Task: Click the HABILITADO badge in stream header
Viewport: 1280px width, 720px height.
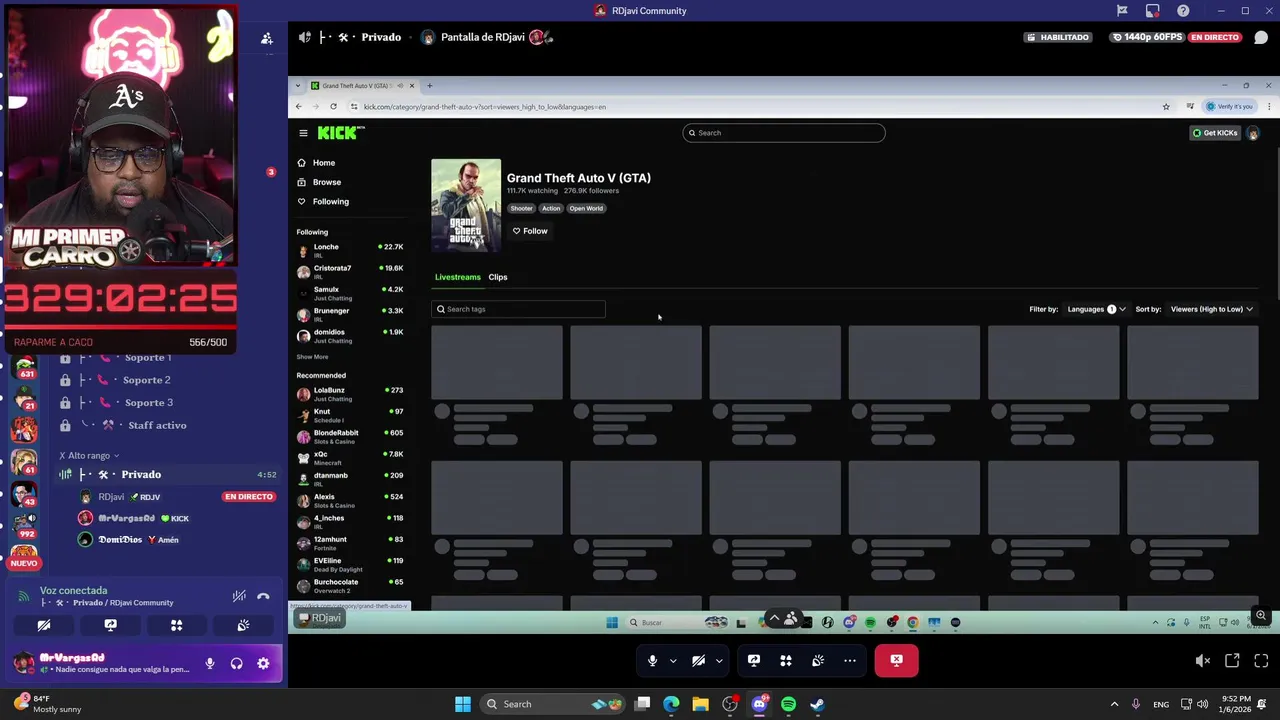Action: [x=1058, y=37]
